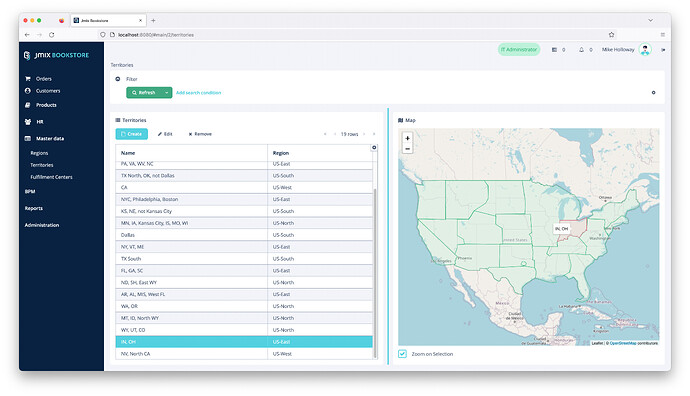Select the NYC, Philadelphia, Boston row
Image resolution: width=690 pixels, height=396 pixels.
(x=244, y=199)
